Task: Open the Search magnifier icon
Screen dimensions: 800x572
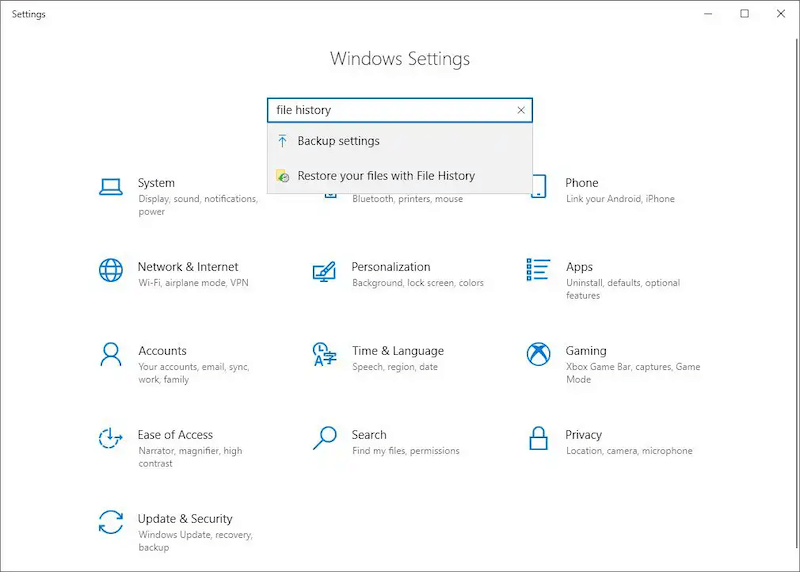Action: tap(324, 438)
